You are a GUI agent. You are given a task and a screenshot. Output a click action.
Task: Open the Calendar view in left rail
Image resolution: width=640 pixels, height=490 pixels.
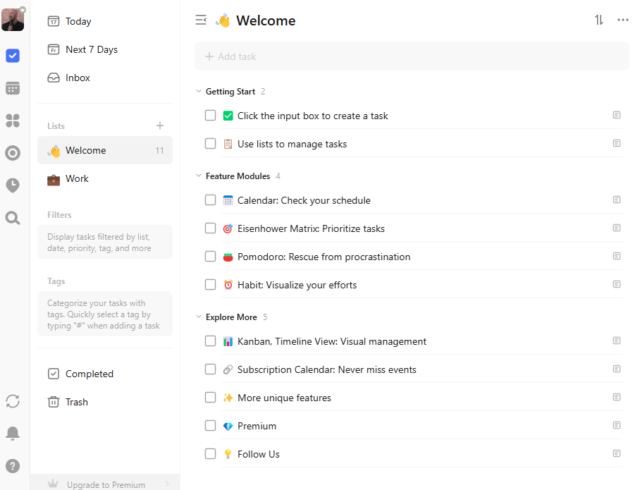pyautogui.click(x=13, y=88)
